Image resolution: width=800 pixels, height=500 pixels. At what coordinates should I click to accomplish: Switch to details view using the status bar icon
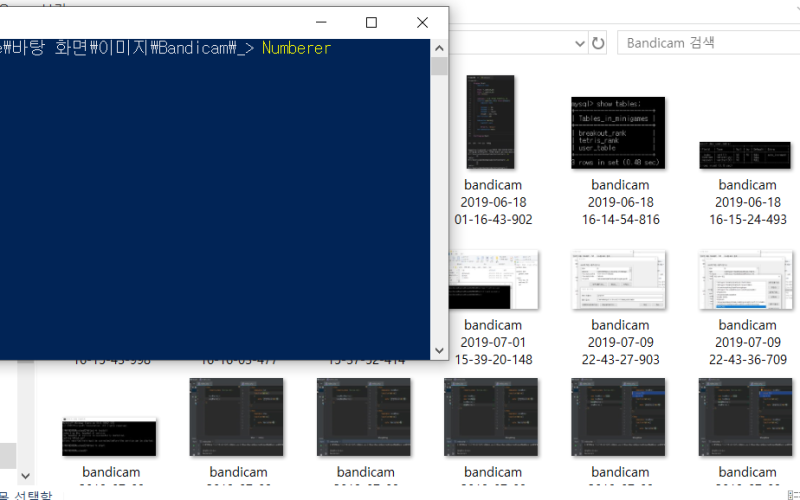click(x=793, y=494)
